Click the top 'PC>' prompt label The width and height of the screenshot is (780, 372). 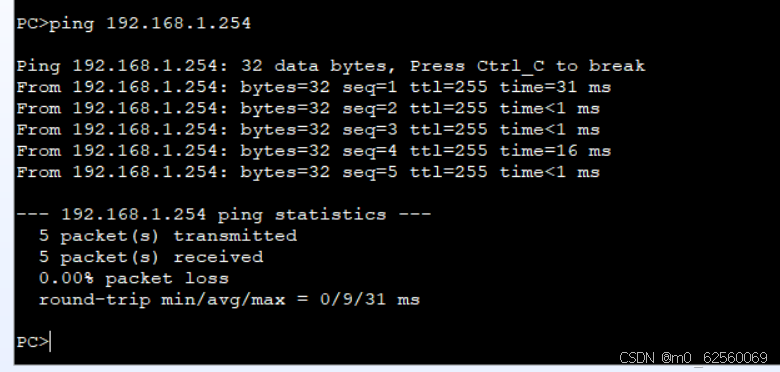tap(32, 23)
